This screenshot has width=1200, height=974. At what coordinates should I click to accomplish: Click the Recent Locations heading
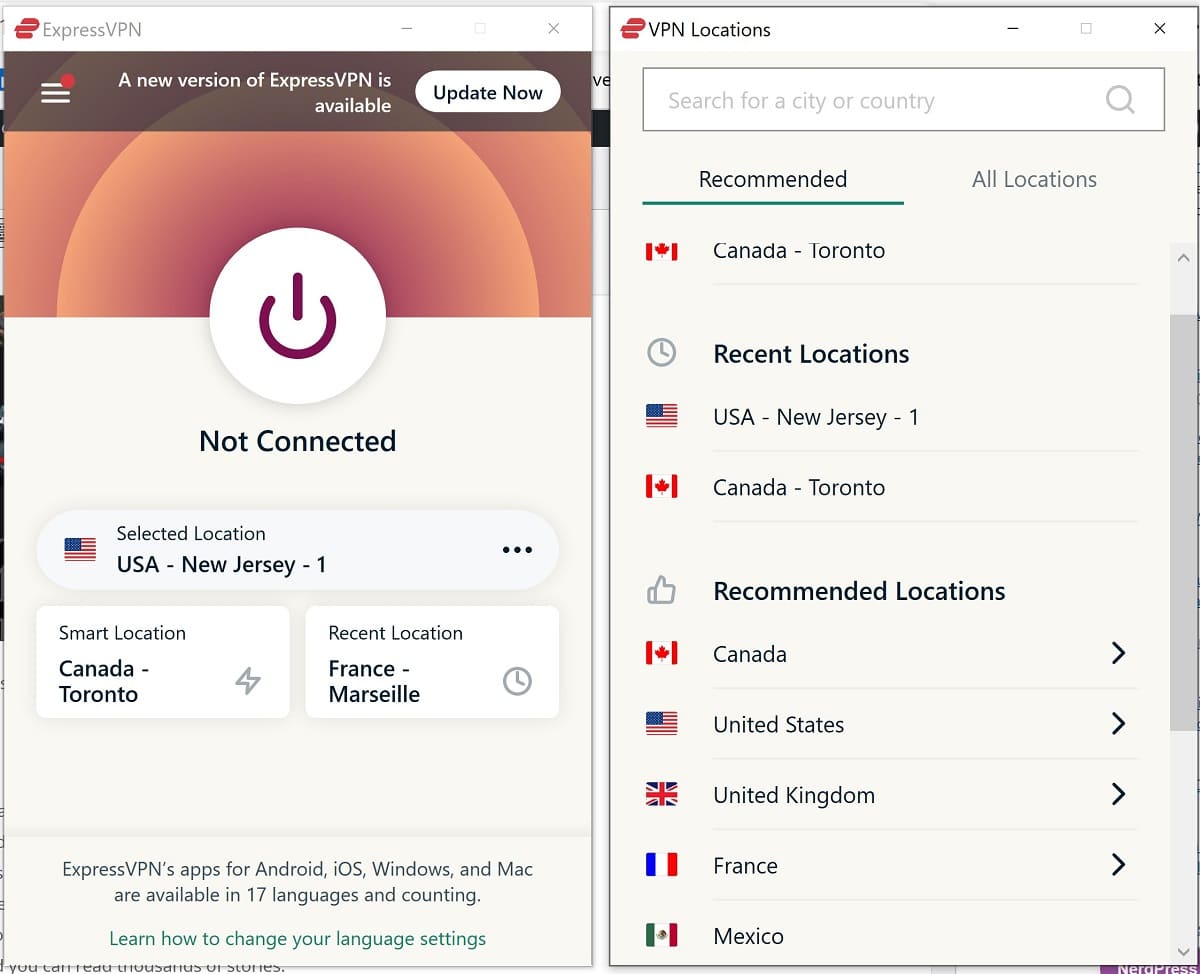pos(811,354)
